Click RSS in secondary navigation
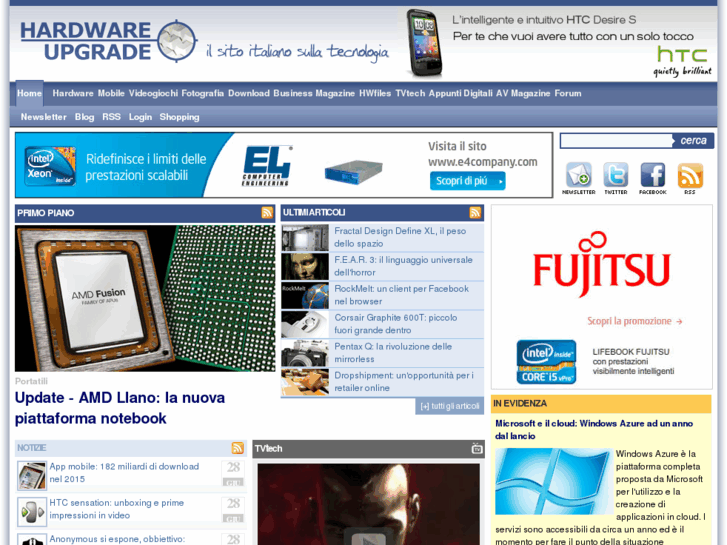Image resolution: width=727 pixels, height=545 pixels. tap(111, 117)
